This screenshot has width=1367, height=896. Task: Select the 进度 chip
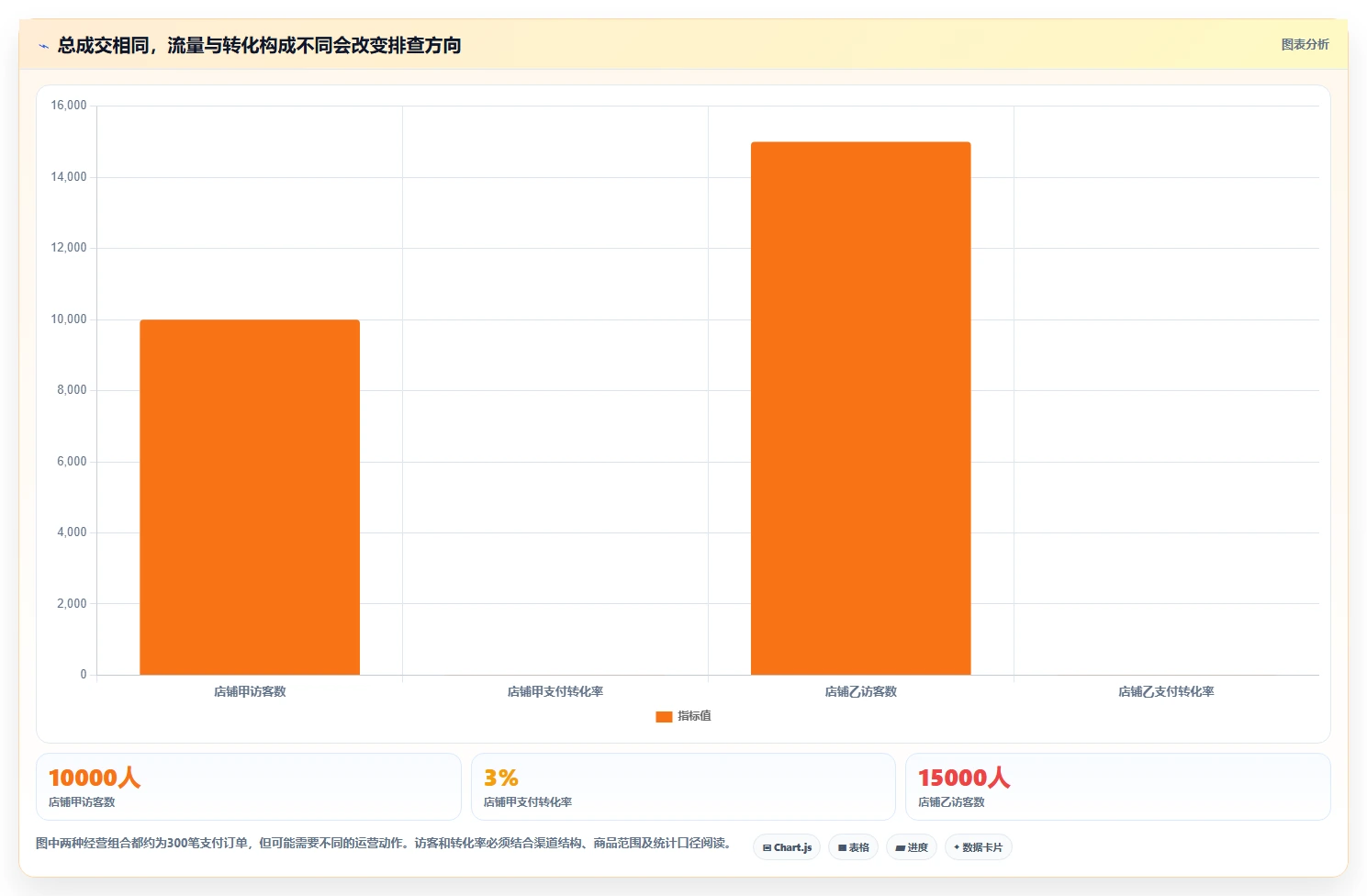(x=911, y=847)
